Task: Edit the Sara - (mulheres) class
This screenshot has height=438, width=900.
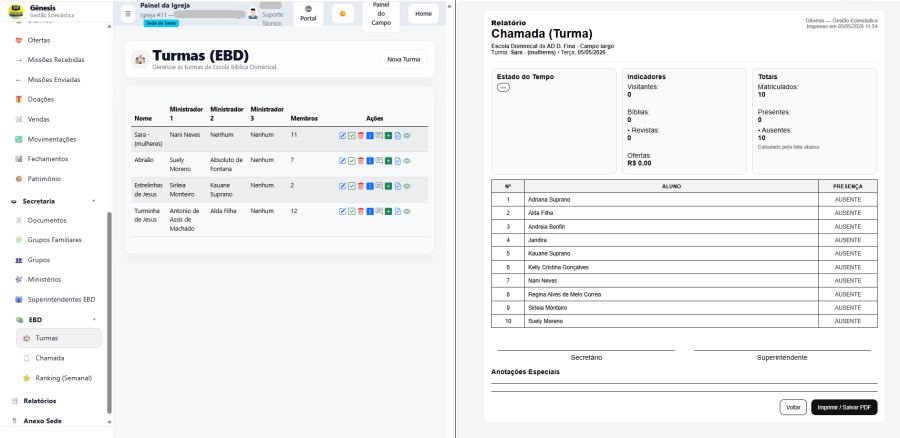Action: 343,135
